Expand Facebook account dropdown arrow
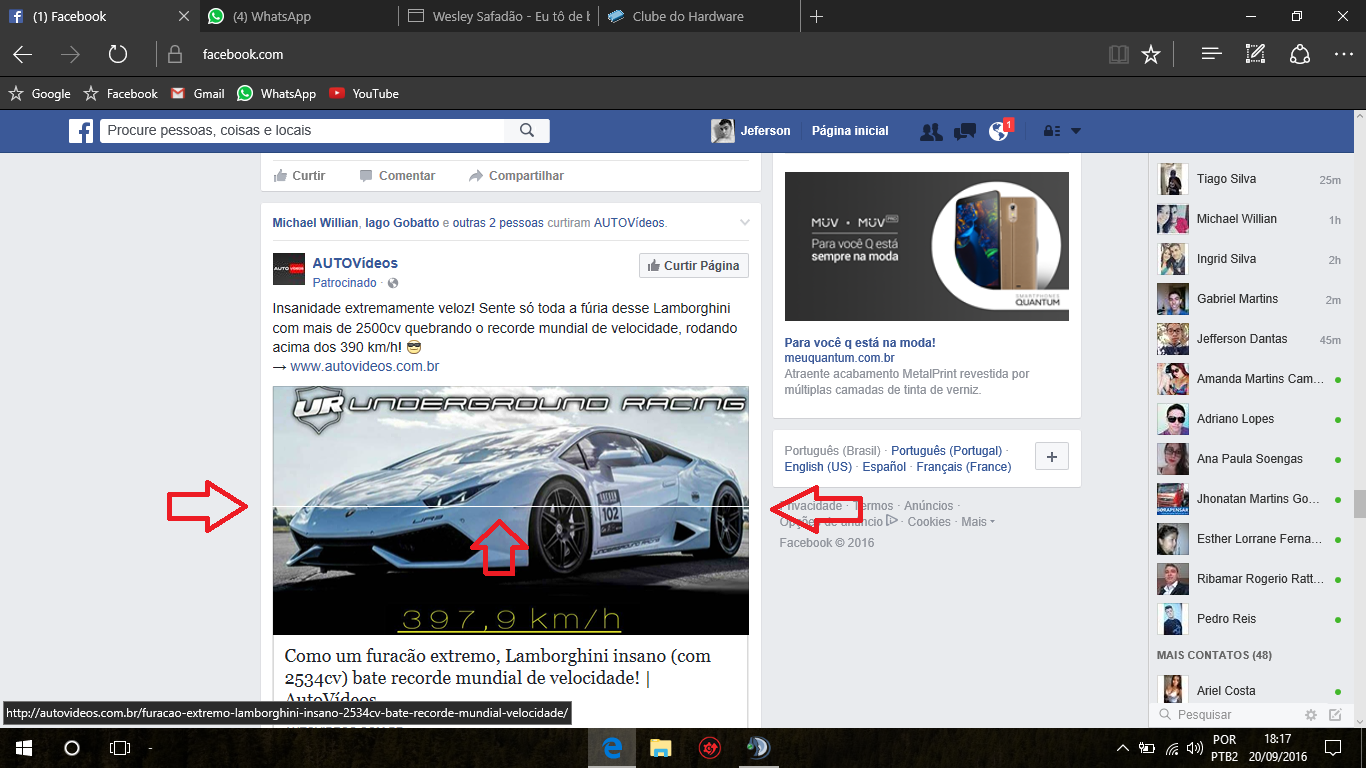 coord(1076,131)
